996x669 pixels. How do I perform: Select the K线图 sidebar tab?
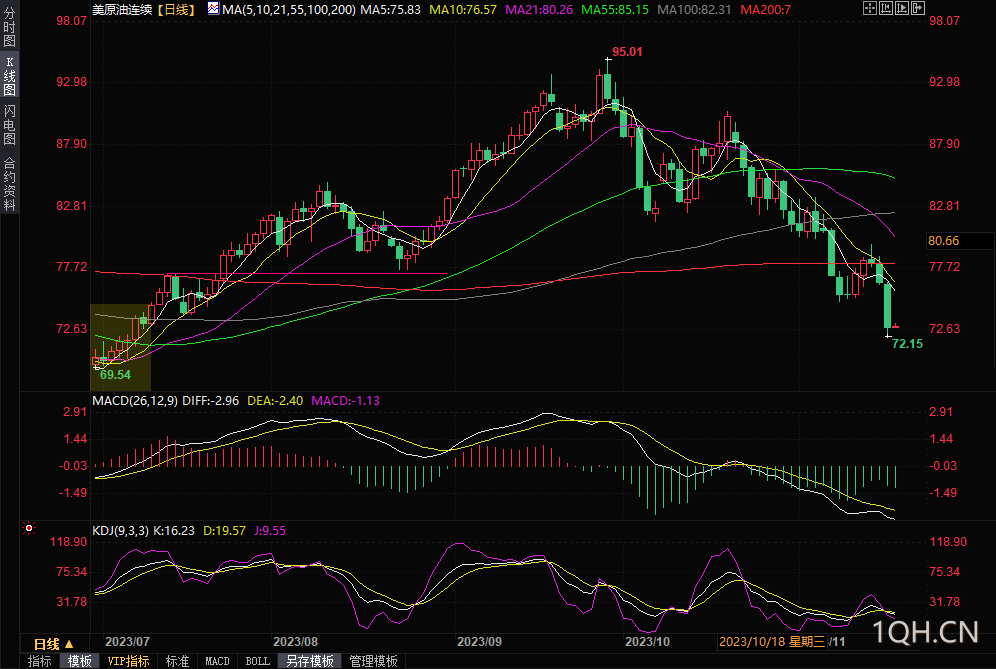point(9,75)
